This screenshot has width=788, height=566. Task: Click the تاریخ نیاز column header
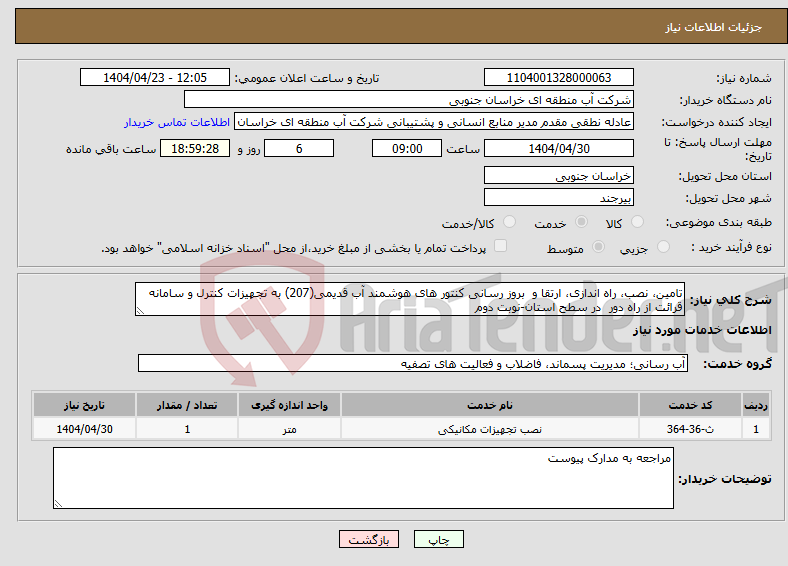point(84,405)
